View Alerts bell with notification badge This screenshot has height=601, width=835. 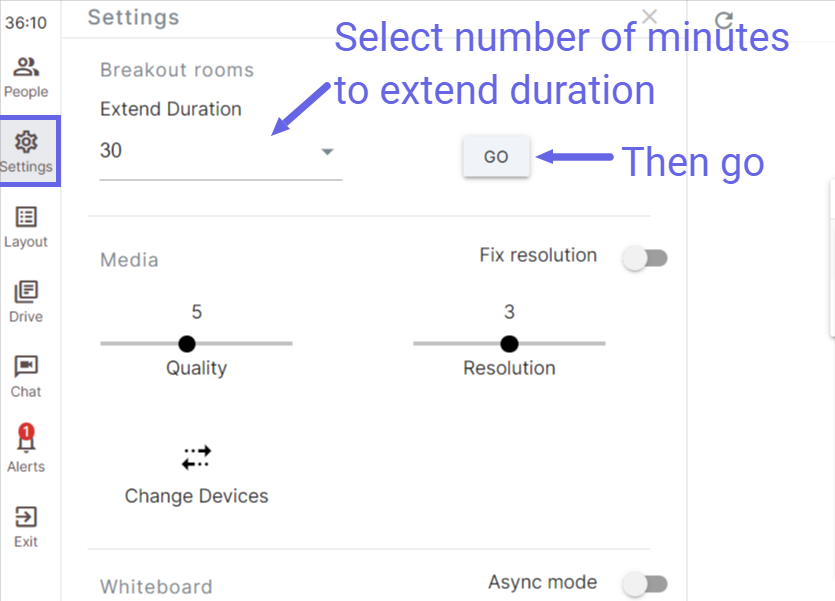tap(26, 438)
